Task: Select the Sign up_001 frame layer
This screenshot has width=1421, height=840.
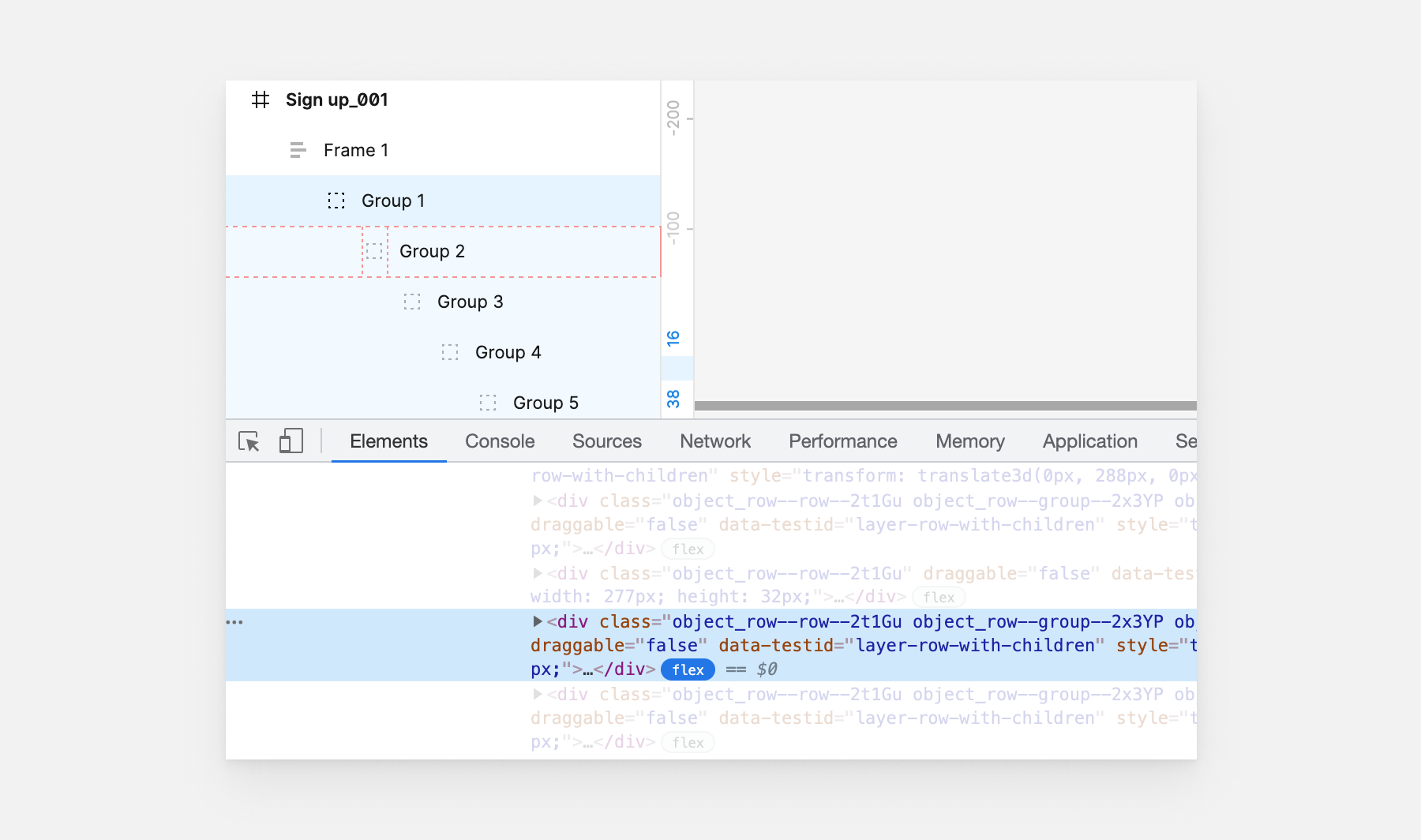Action: coord(336,100)
